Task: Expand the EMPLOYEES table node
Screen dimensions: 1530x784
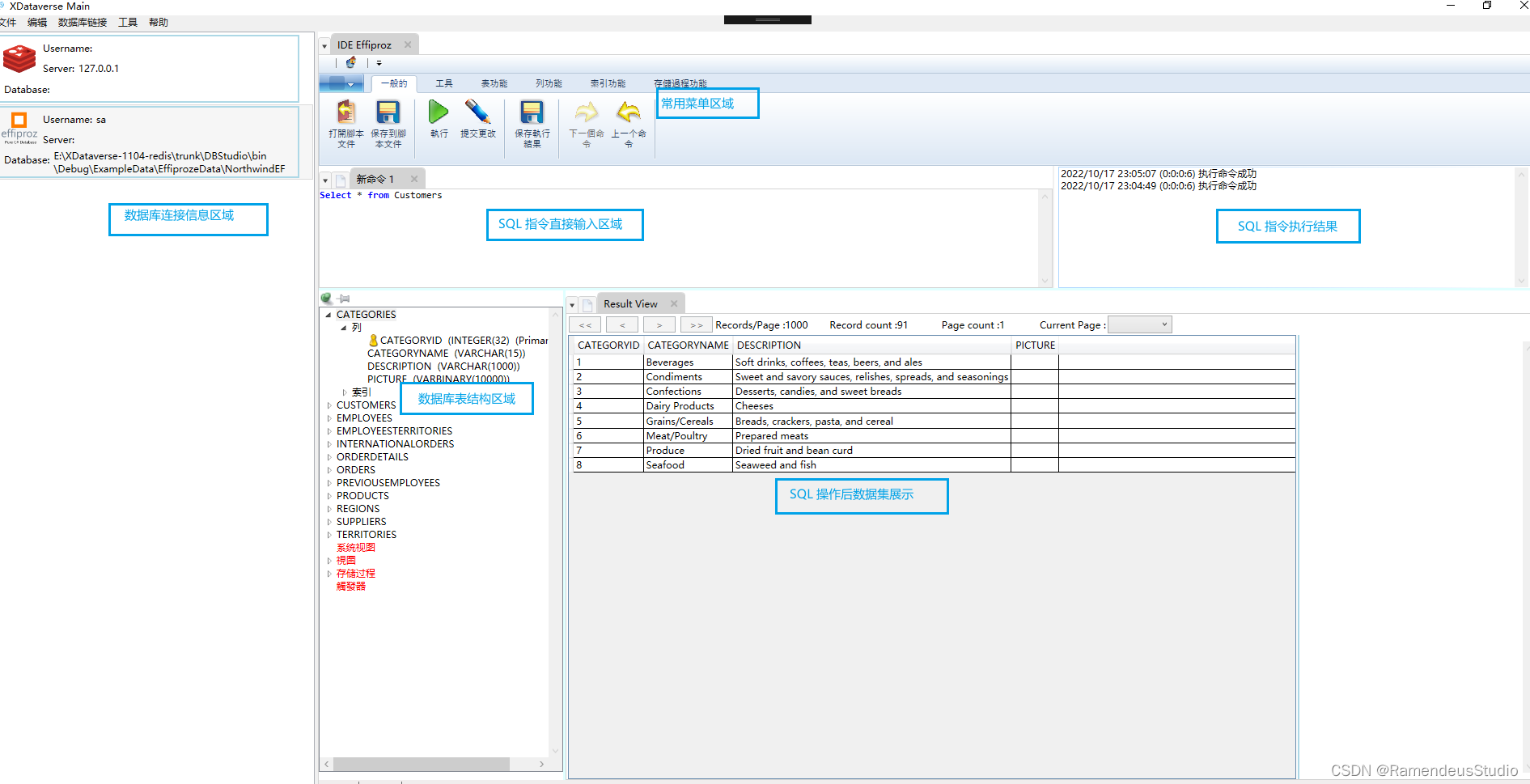Action: 328,418
